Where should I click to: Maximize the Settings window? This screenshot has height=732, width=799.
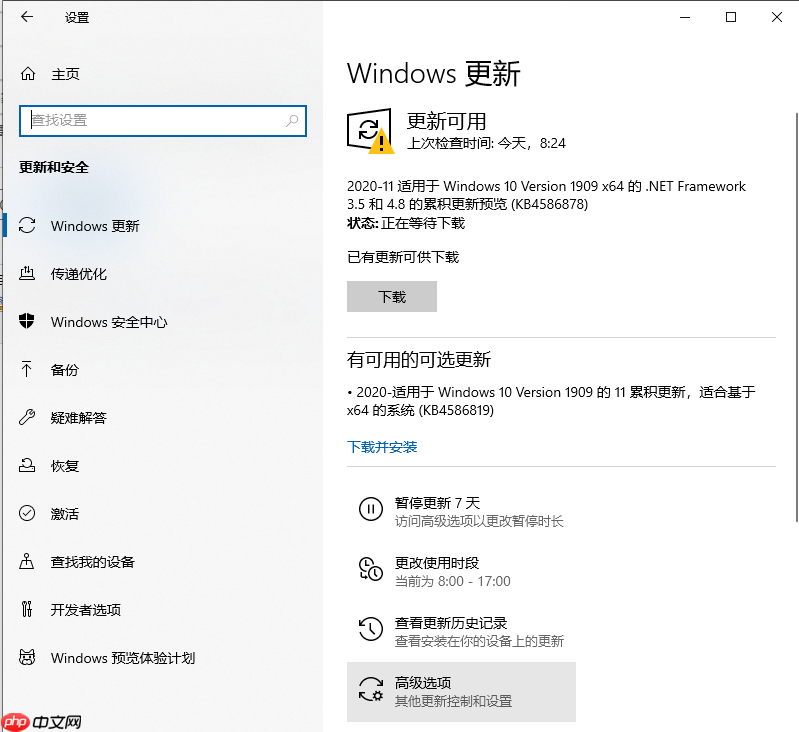click(x=731, y=17)
